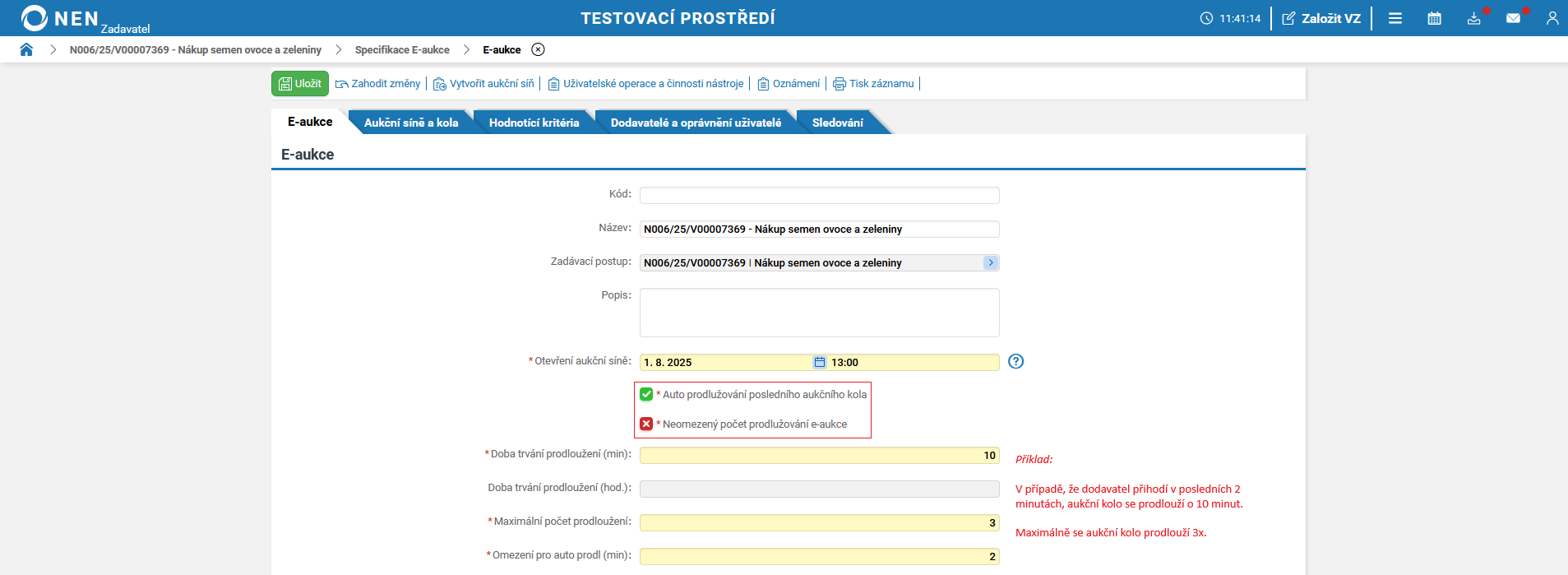Enable Neomezený počet prodlužování e-aukce

pos(646,424)
